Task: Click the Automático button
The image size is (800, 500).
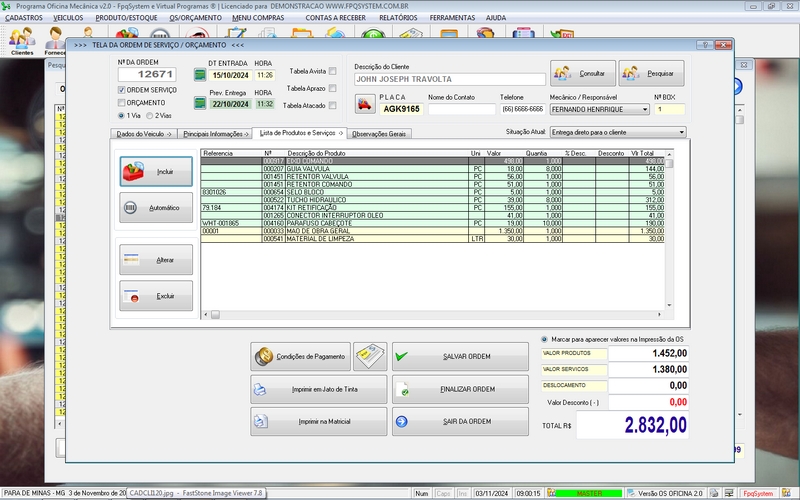Action: tap(156, 208)
